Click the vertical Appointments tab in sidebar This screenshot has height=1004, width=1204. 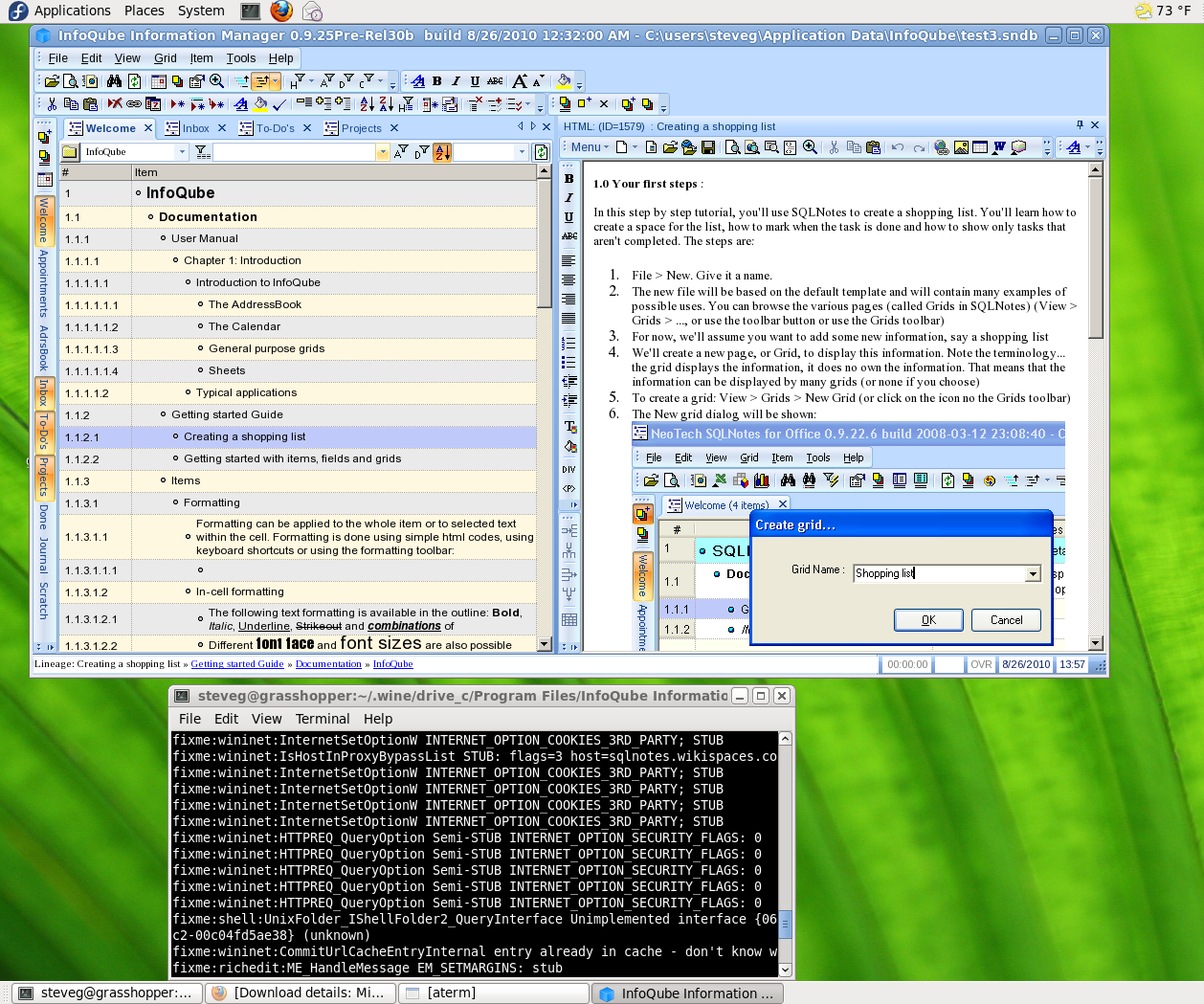44,283
